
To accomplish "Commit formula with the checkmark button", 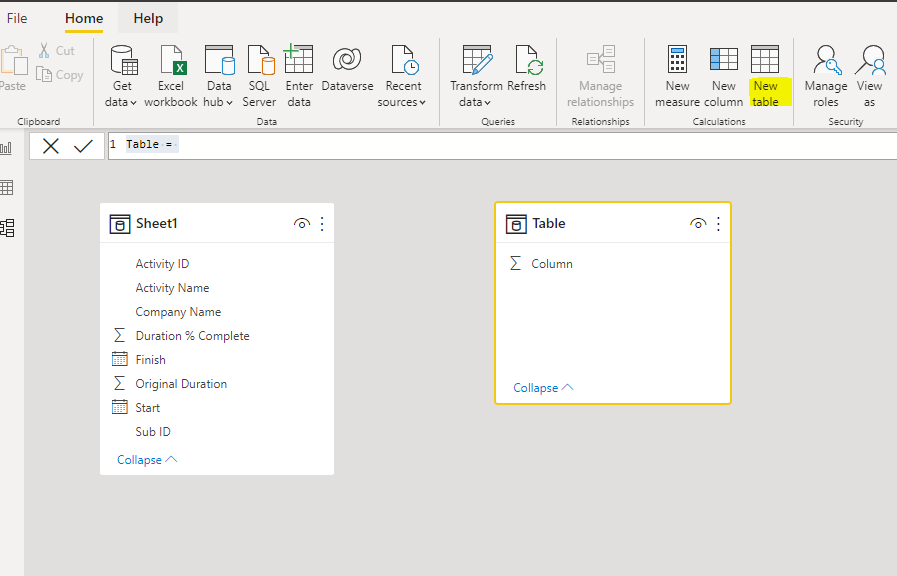I will tap(84, 146).
